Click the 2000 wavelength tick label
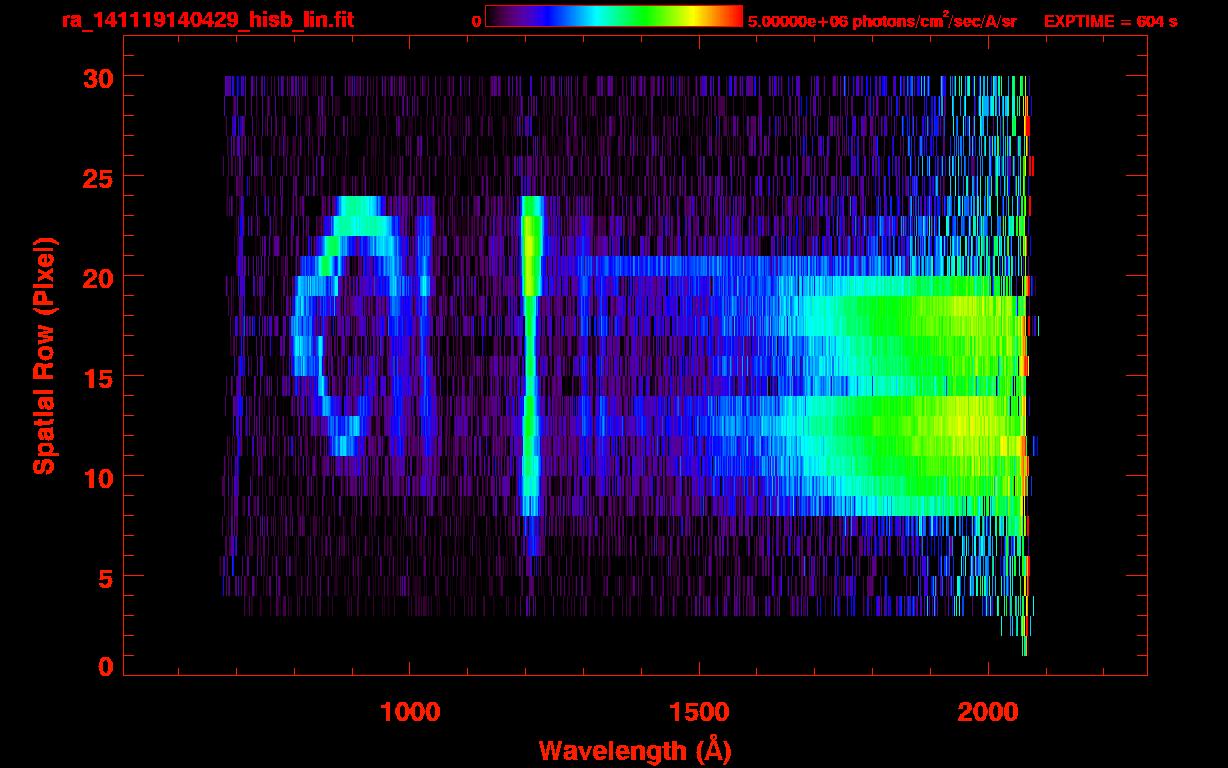The height and width of the screenshot is (768, 1228). 987,712
